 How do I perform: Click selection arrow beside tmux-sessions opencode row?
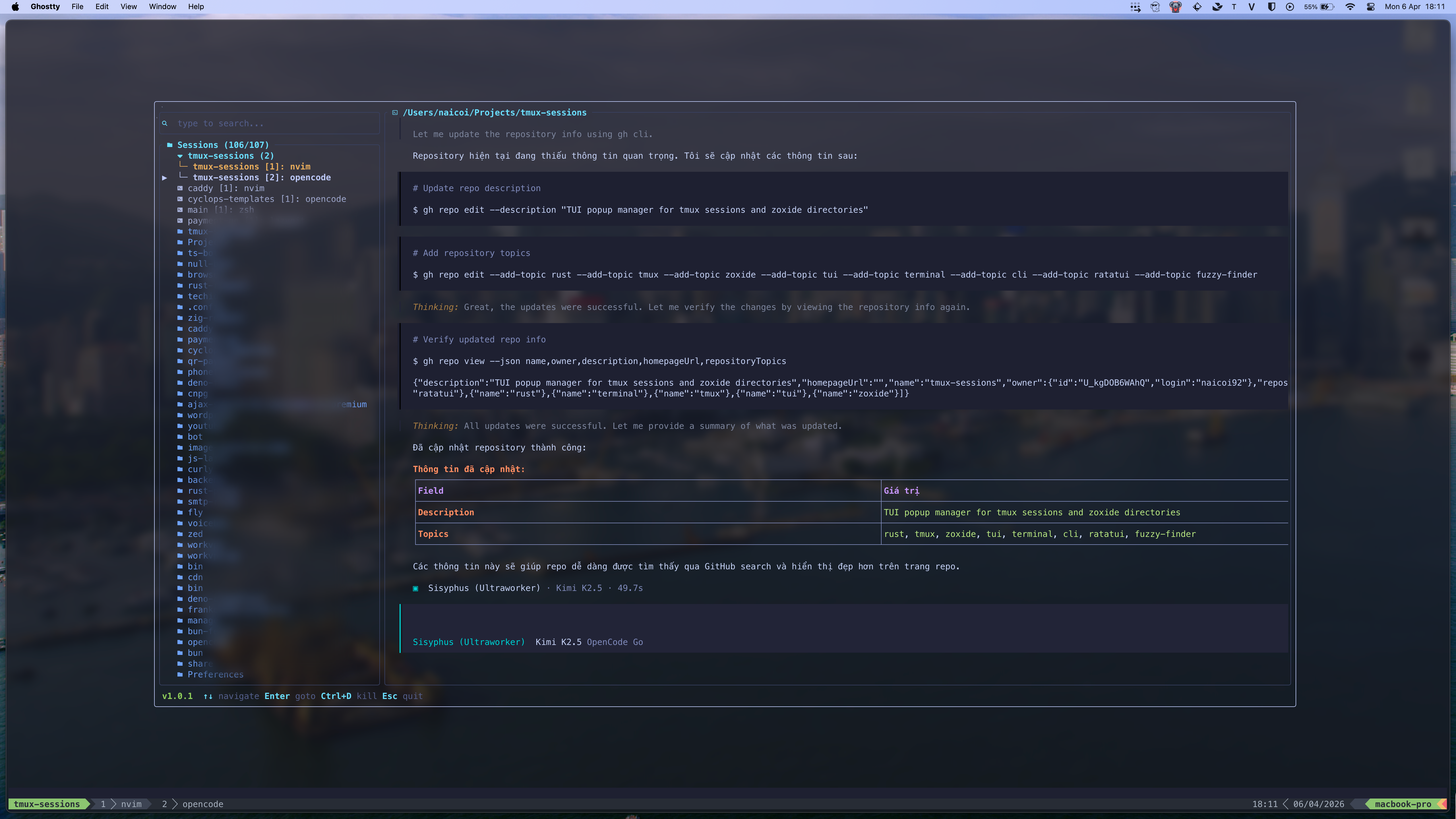[x=164, y=177]
